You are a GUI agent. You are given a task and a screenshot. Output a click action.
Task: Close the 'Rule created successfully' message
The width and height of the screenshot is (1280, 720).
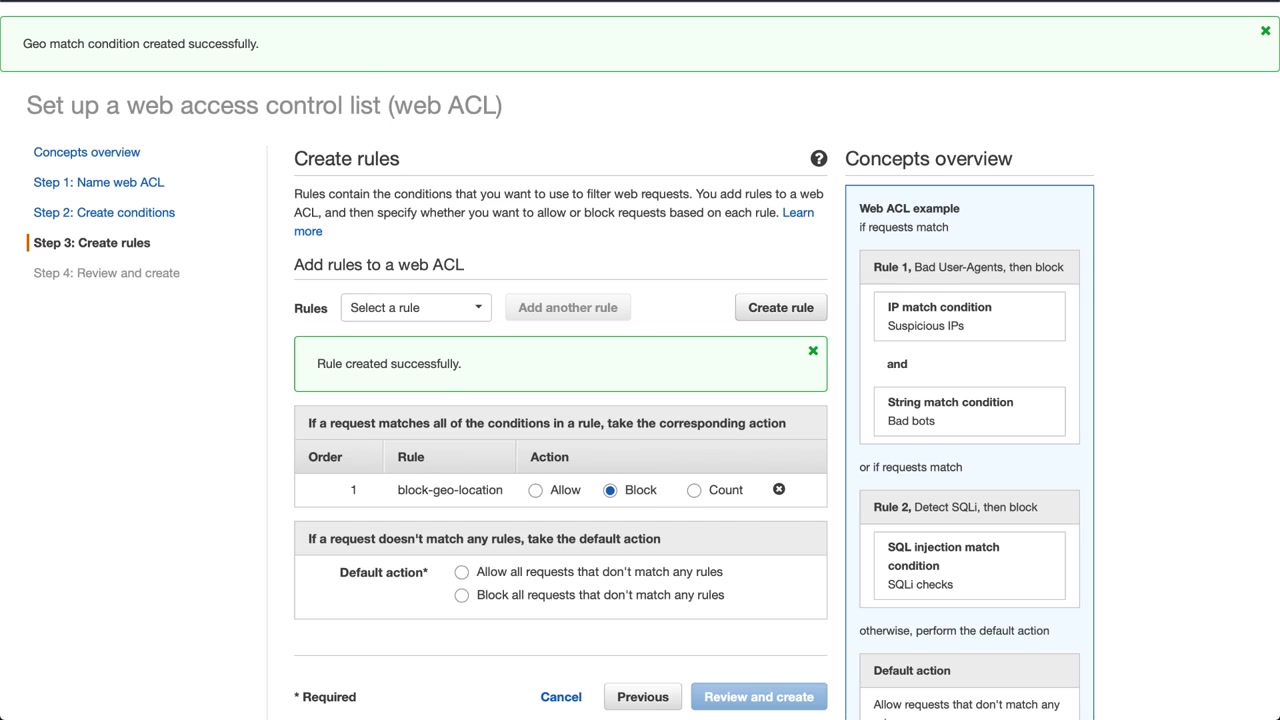[x=813, y=351]
